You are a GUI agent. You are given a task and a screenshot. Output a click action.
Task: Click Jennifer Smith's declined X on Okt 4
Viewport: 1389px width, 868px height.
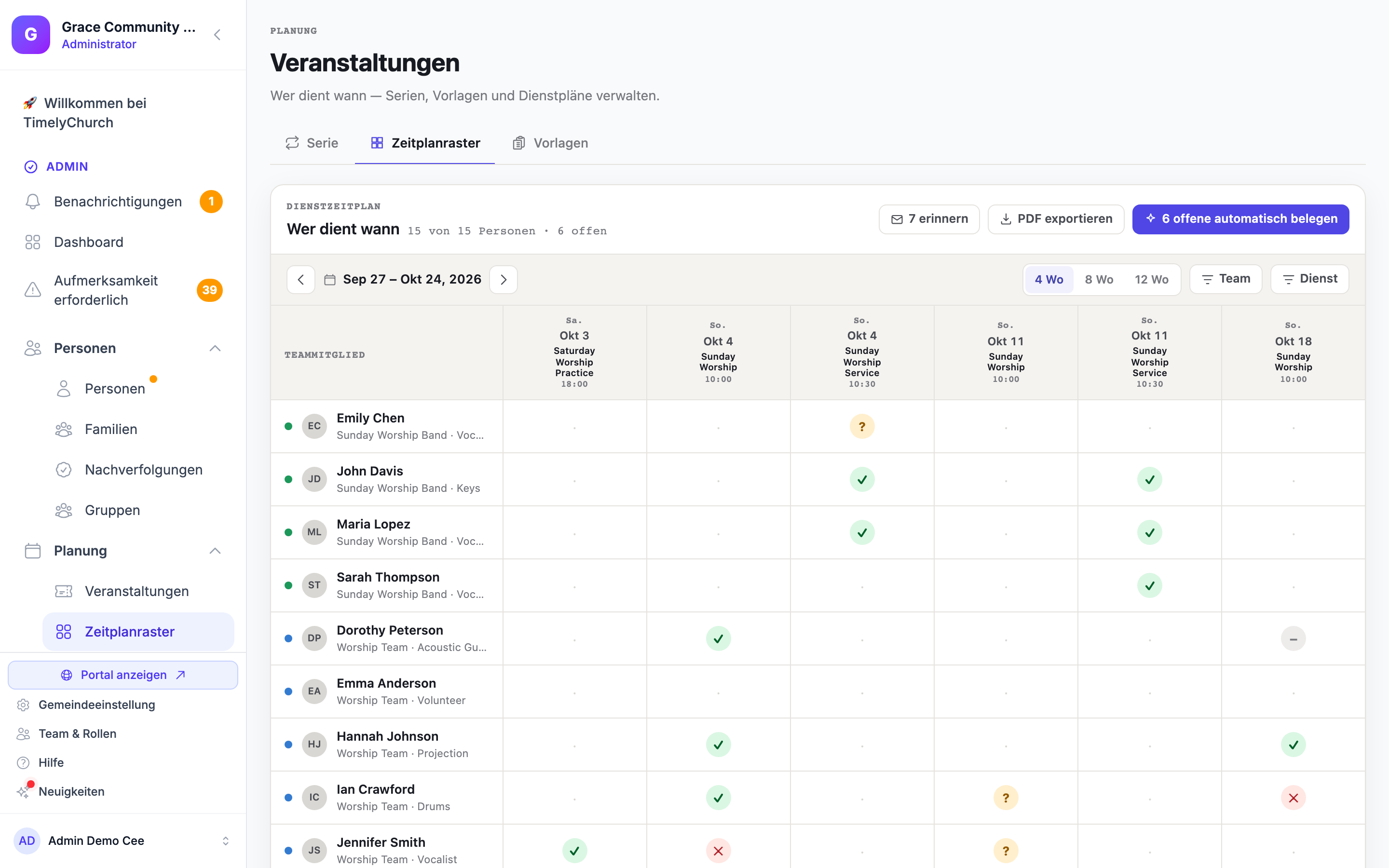click(718, 851)
